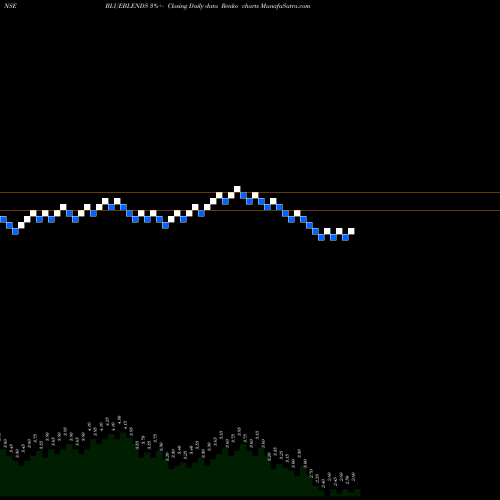Click the "BLUEBLENDS 3%+-" chart title text
The height and width of the screenshot is (500, 500).
coord(134,6)
